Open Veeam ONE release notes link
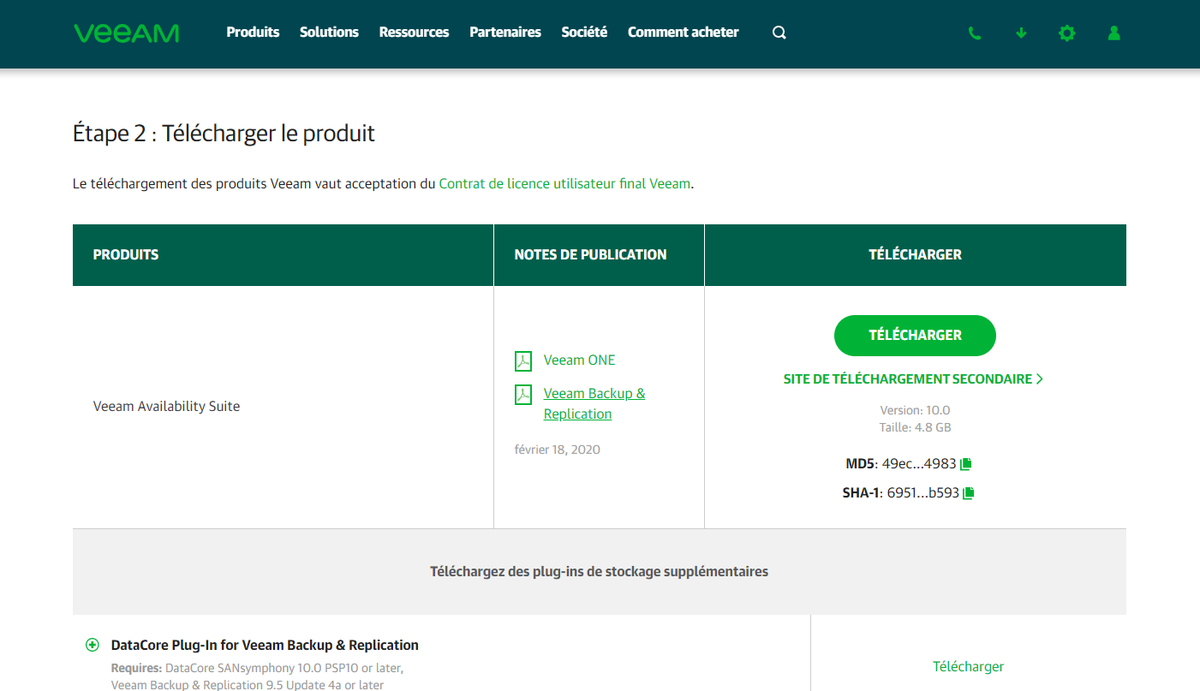 tap(580, 360)
